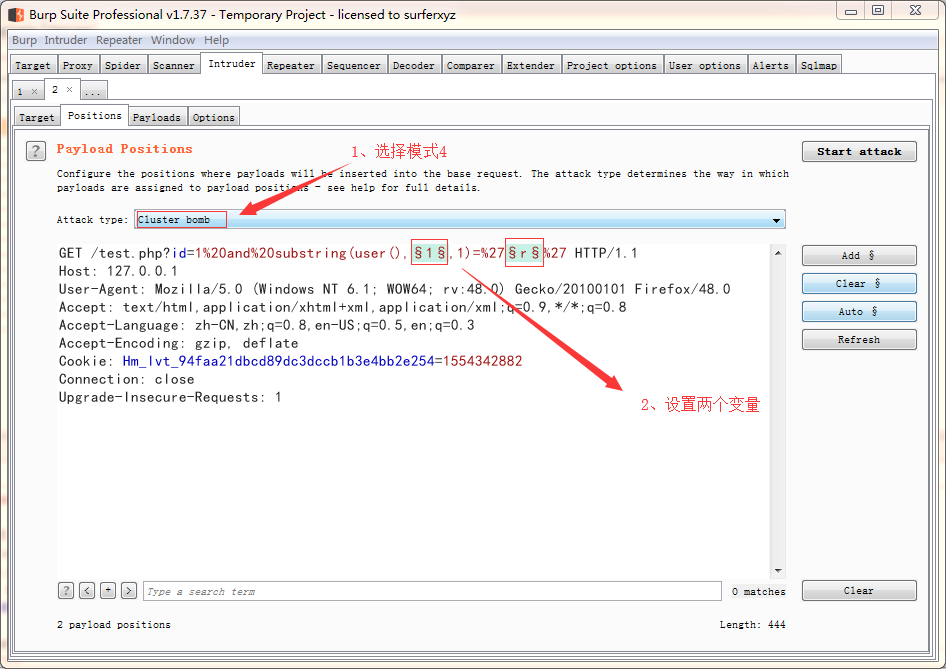Switch to the Decoder tab
Viewport: 946px width, 669px height.
[x=413, y=65]
